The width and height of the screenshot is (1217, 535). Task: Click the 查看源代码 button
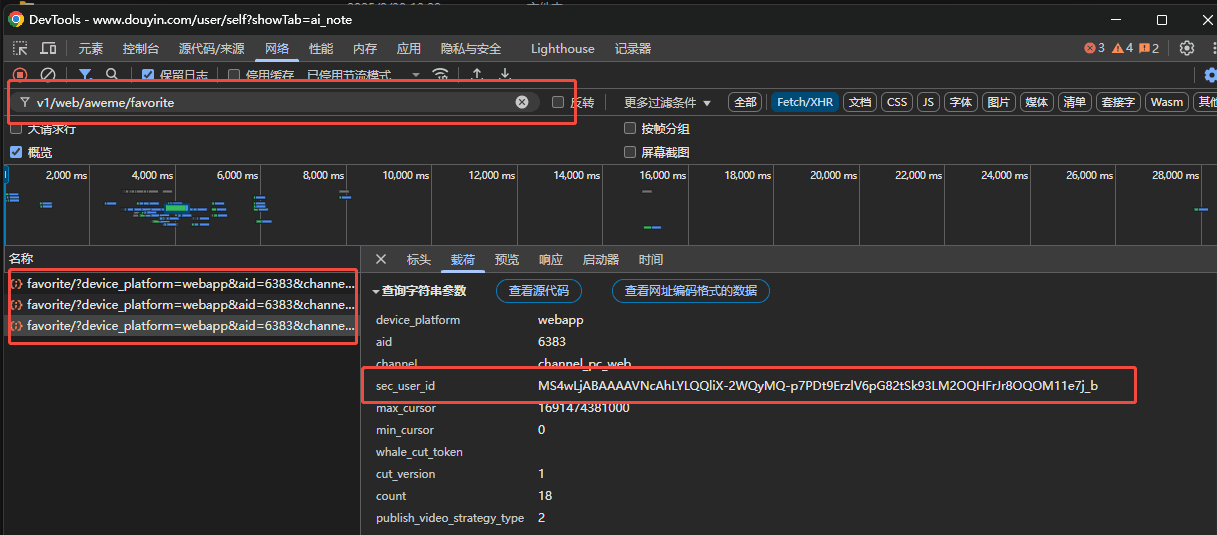point(538,291)
